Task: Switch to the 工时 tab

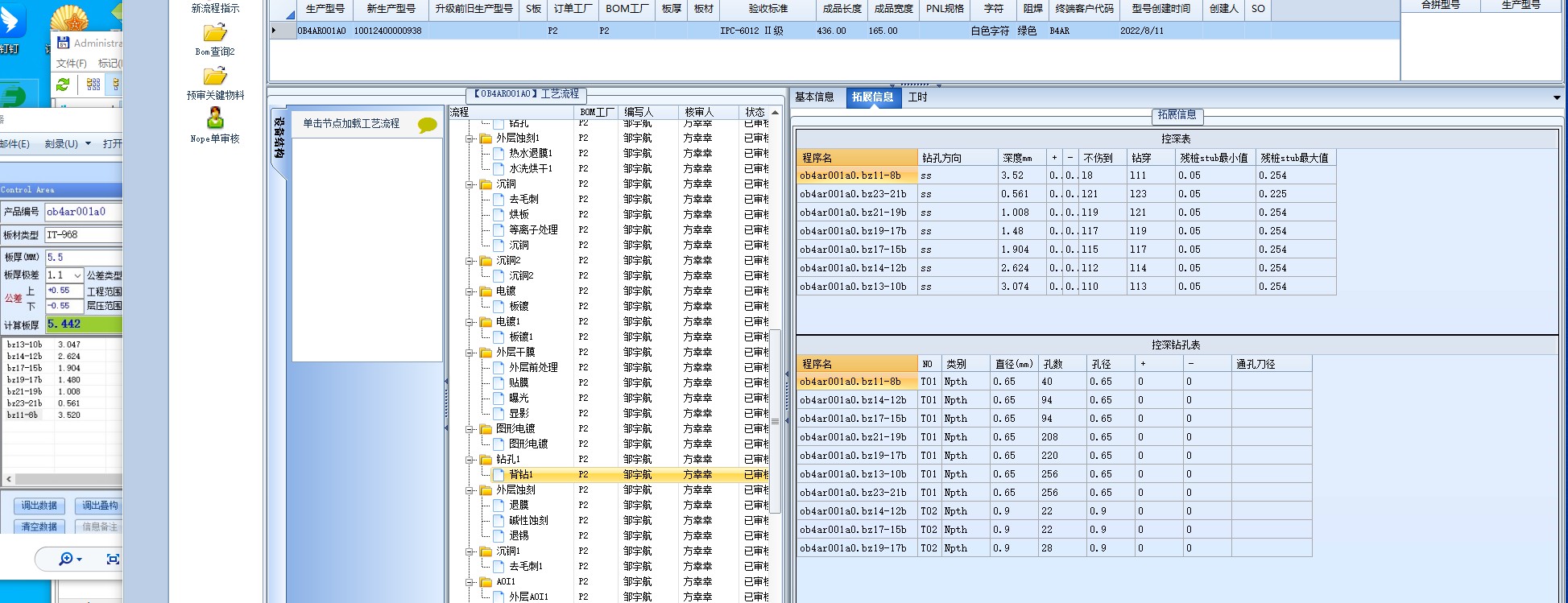Action: tap(917, 97)
